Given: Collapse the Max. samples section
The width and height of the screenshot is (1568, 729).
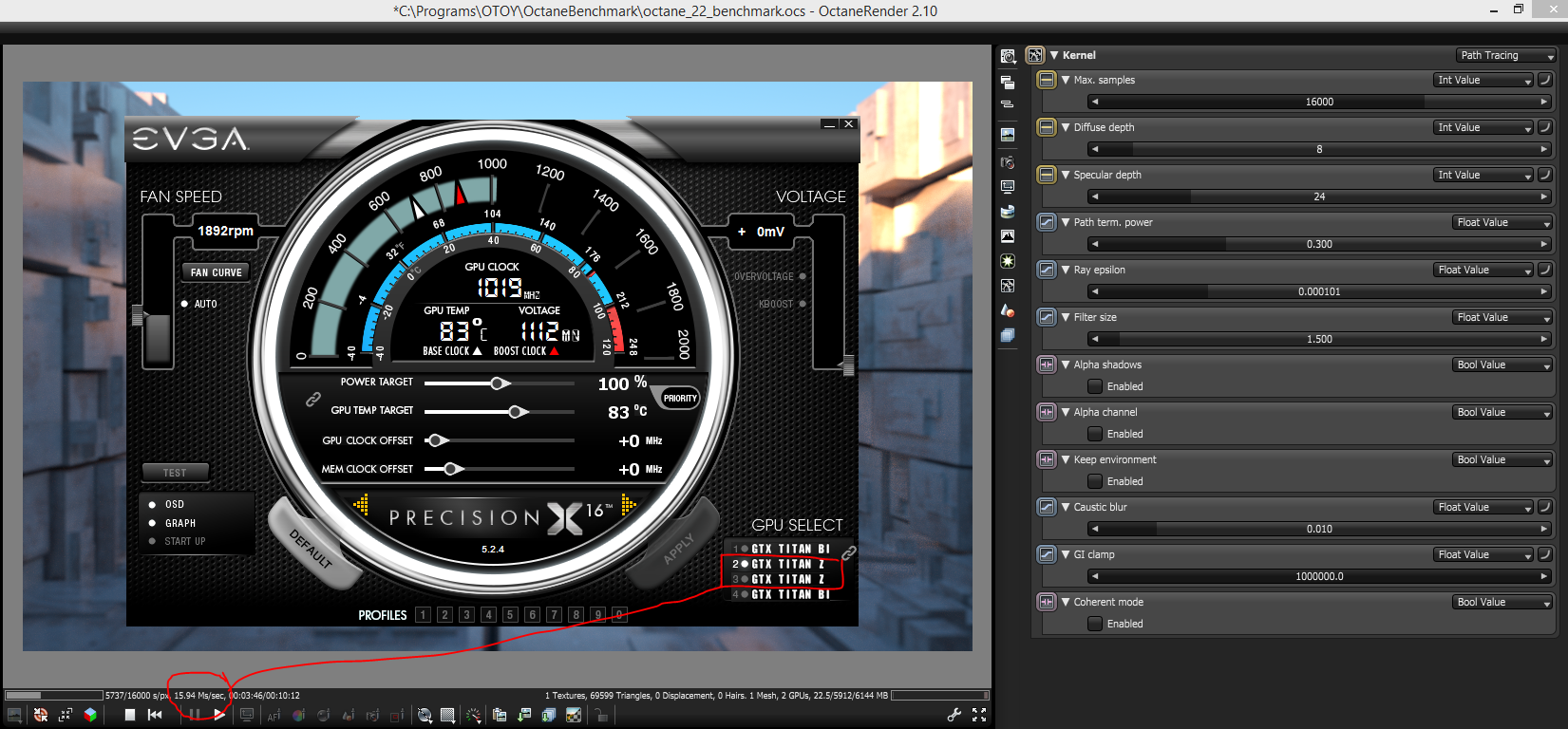Looking at the screenshot, I should (x=1066, y=80).
